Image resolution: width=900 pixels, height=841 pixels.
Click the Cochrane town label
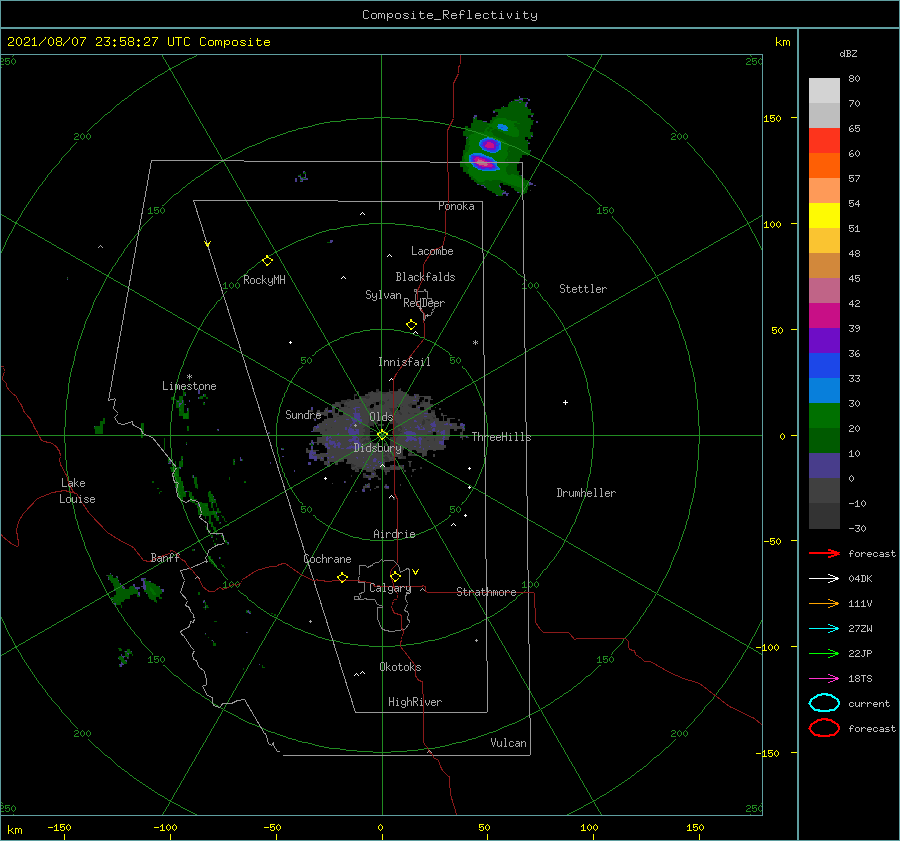tap(327, 559)
